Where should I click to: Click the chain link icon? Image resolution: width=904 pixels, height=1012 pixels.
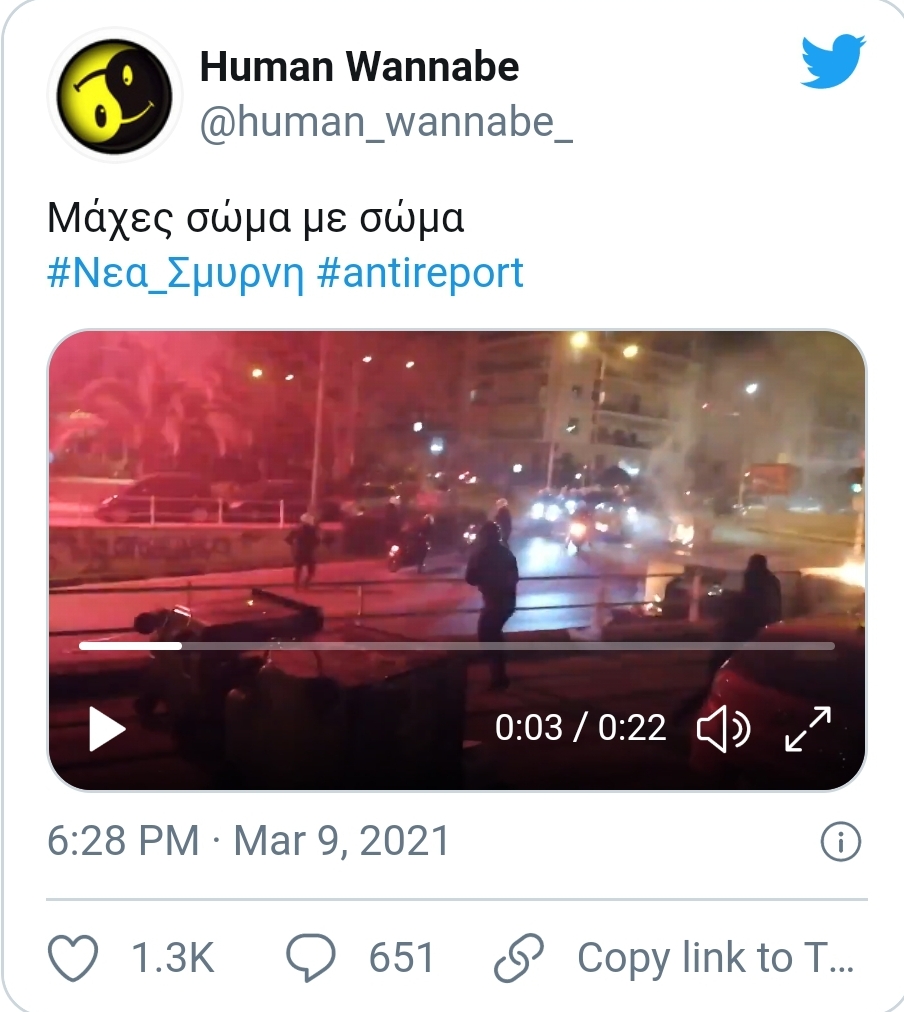pos(519,958)
